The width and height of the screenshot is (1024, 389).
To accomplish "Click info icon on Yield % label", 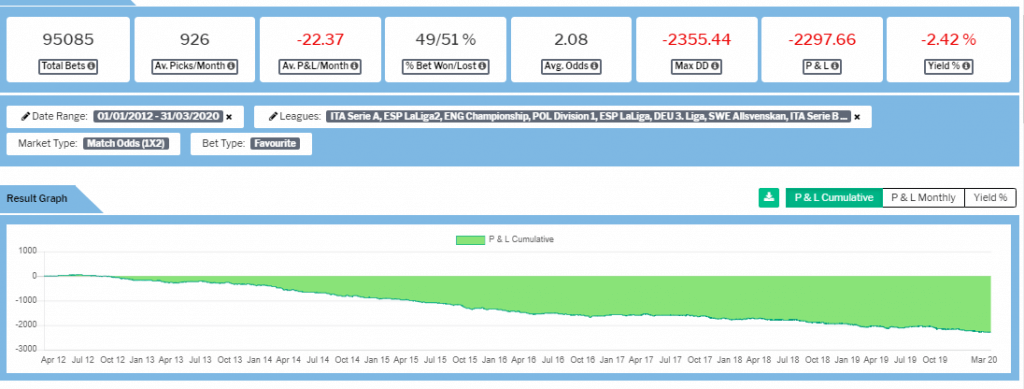I will (967, 66).
